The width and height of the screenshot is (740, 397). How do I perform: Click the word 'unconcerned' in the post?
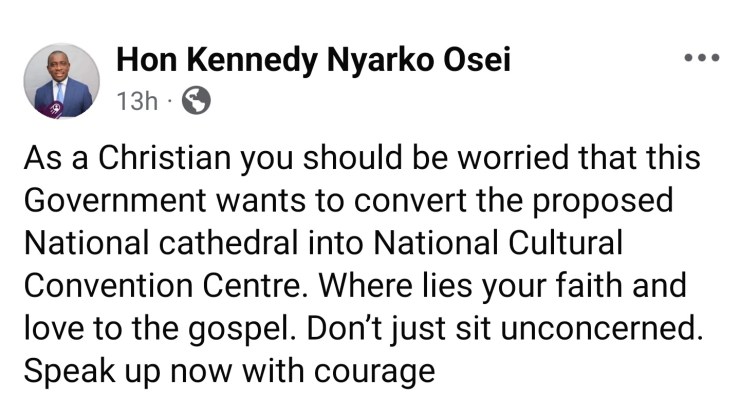click(597, 329)
